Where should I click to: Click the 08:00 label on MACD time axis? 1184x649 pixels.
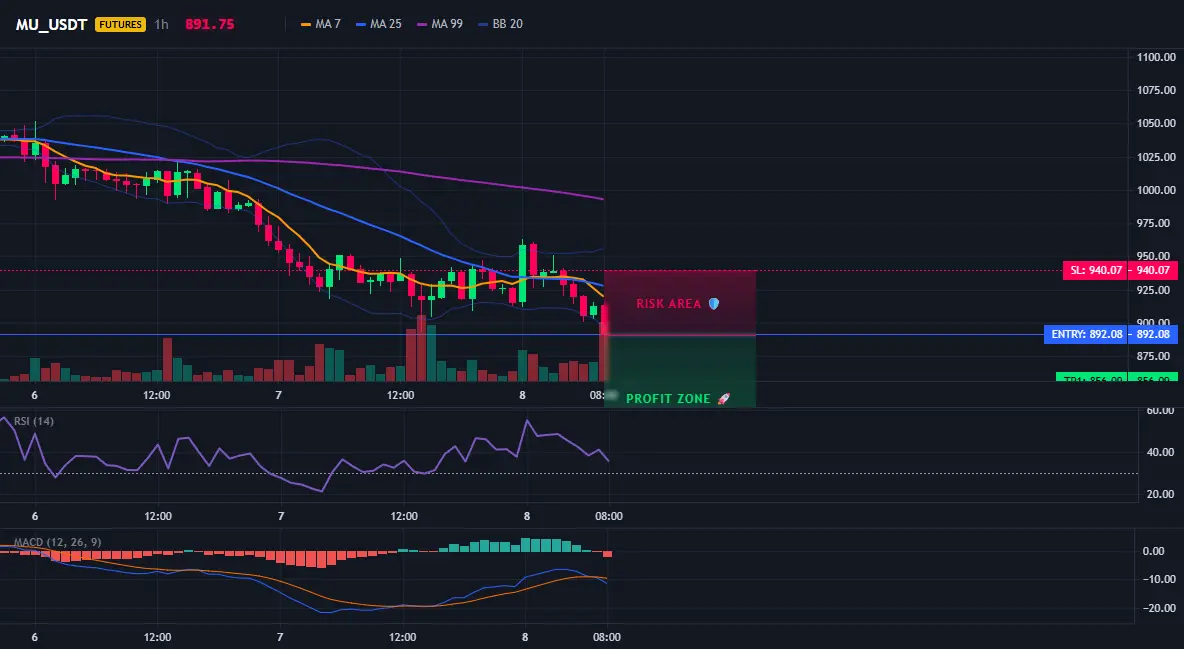(x=607, y=637)
